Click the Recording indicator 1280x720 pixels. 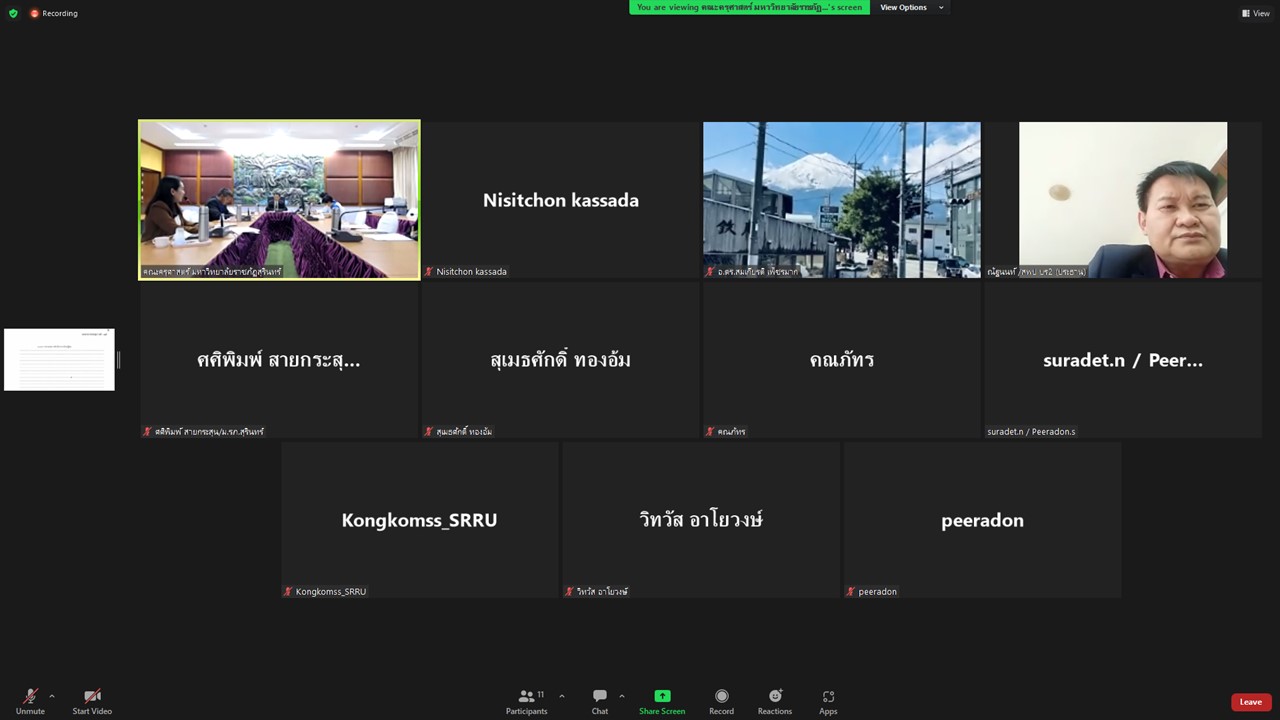tap(54, 13)
